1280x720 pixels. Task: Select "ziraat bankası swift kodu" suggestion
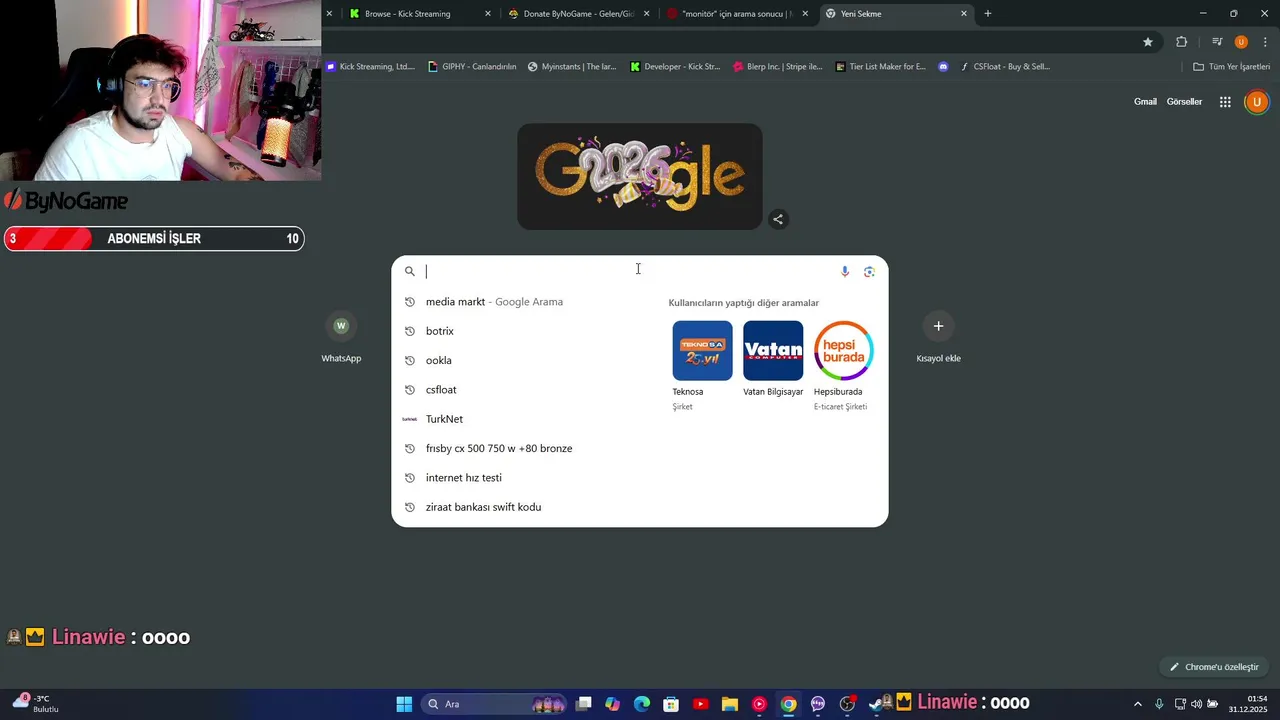coord(526,507)
